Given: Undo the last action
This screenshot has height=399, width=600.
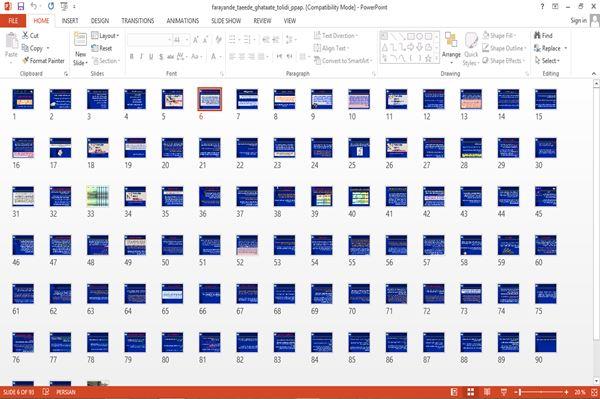Looking at the screenshot, I should point(34,7).
